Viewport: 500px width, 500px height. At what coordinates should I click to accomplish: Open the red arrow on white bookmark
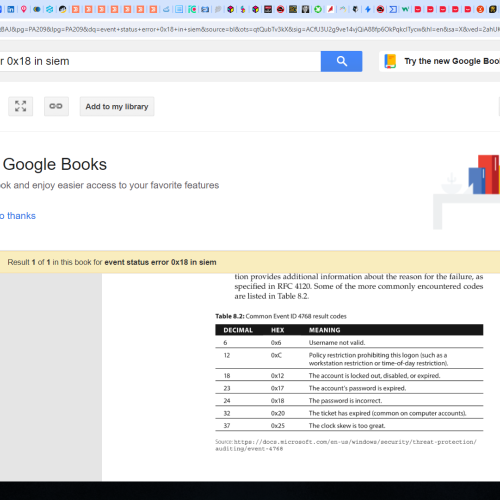pos(330,9)
